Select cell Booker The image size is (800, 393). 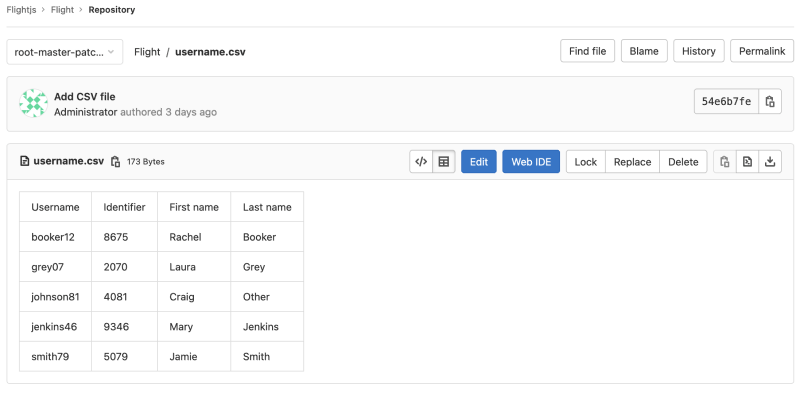pos(267,237)
